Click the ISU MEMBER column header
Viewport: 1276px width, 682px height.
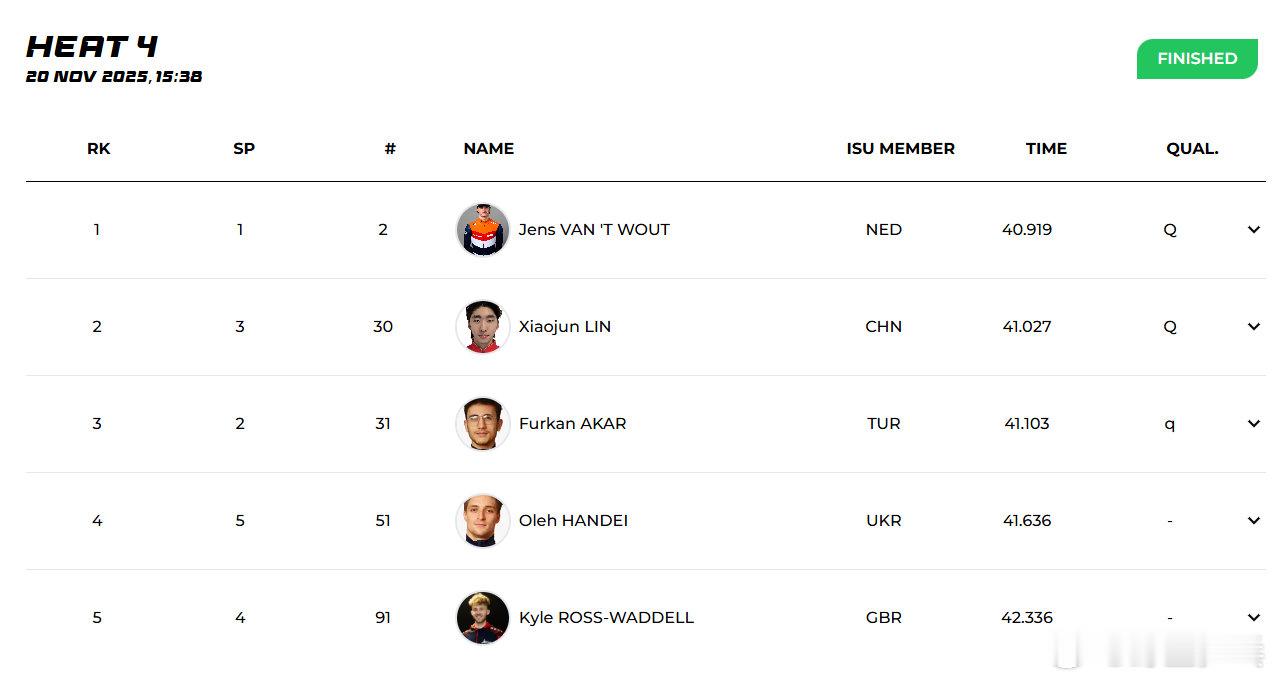900,148
